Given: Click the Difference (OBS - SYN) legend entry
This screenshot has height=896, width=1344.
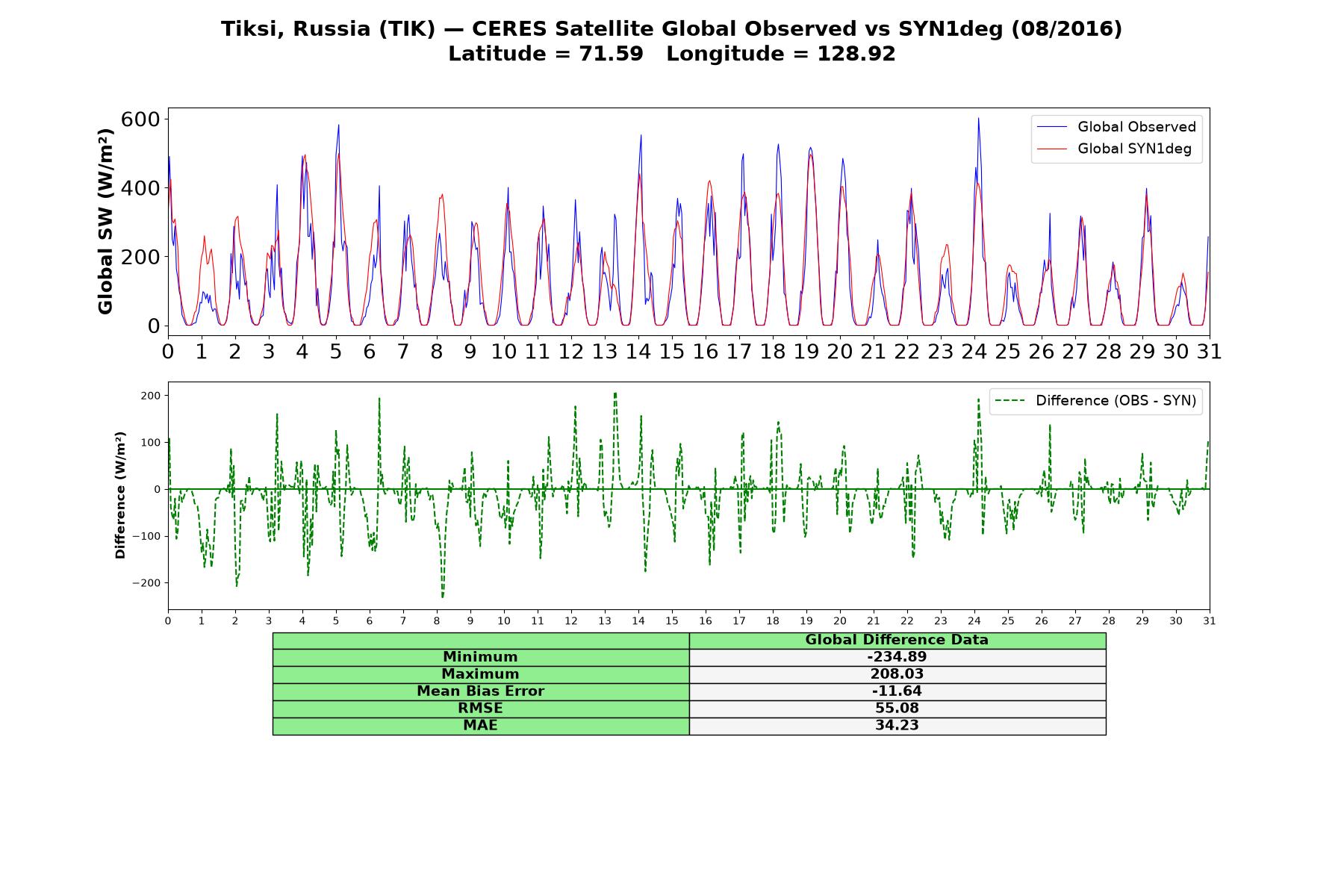Looking at the screenshot, I should (1096, 401).
